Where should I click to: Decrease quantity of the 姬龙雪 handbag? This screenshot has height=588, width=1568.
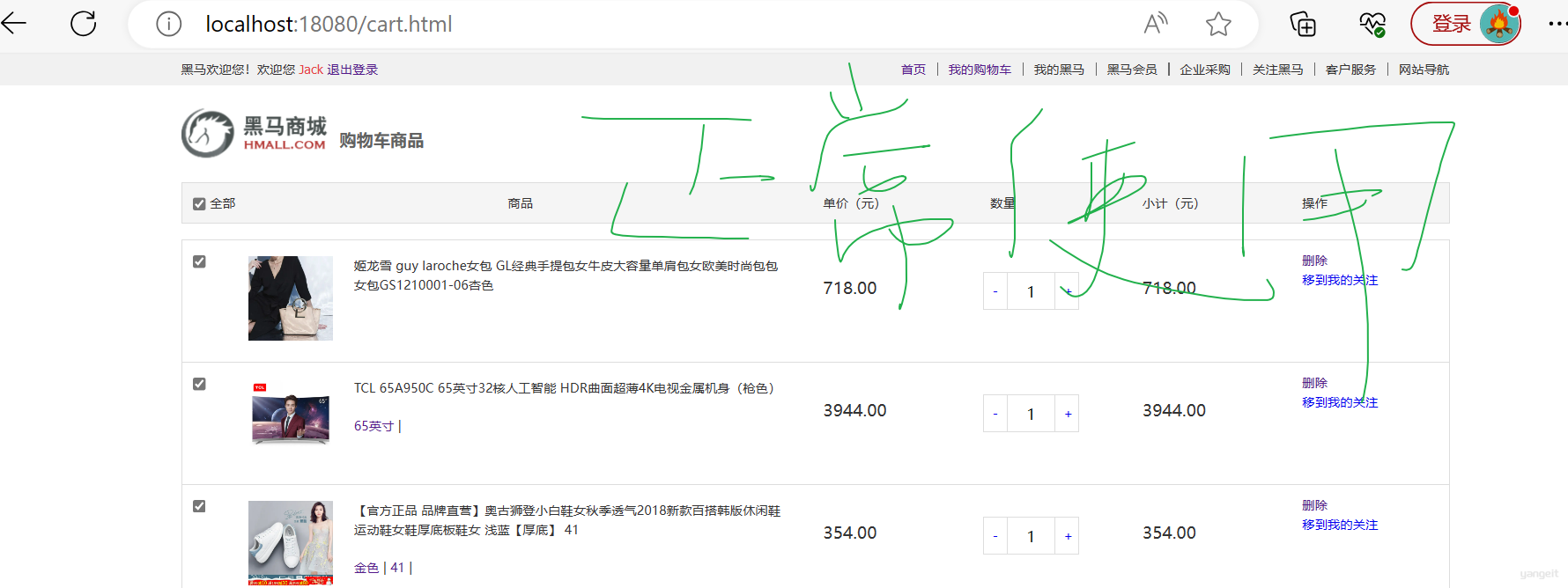pyautogui.click(x=995, y=291)
